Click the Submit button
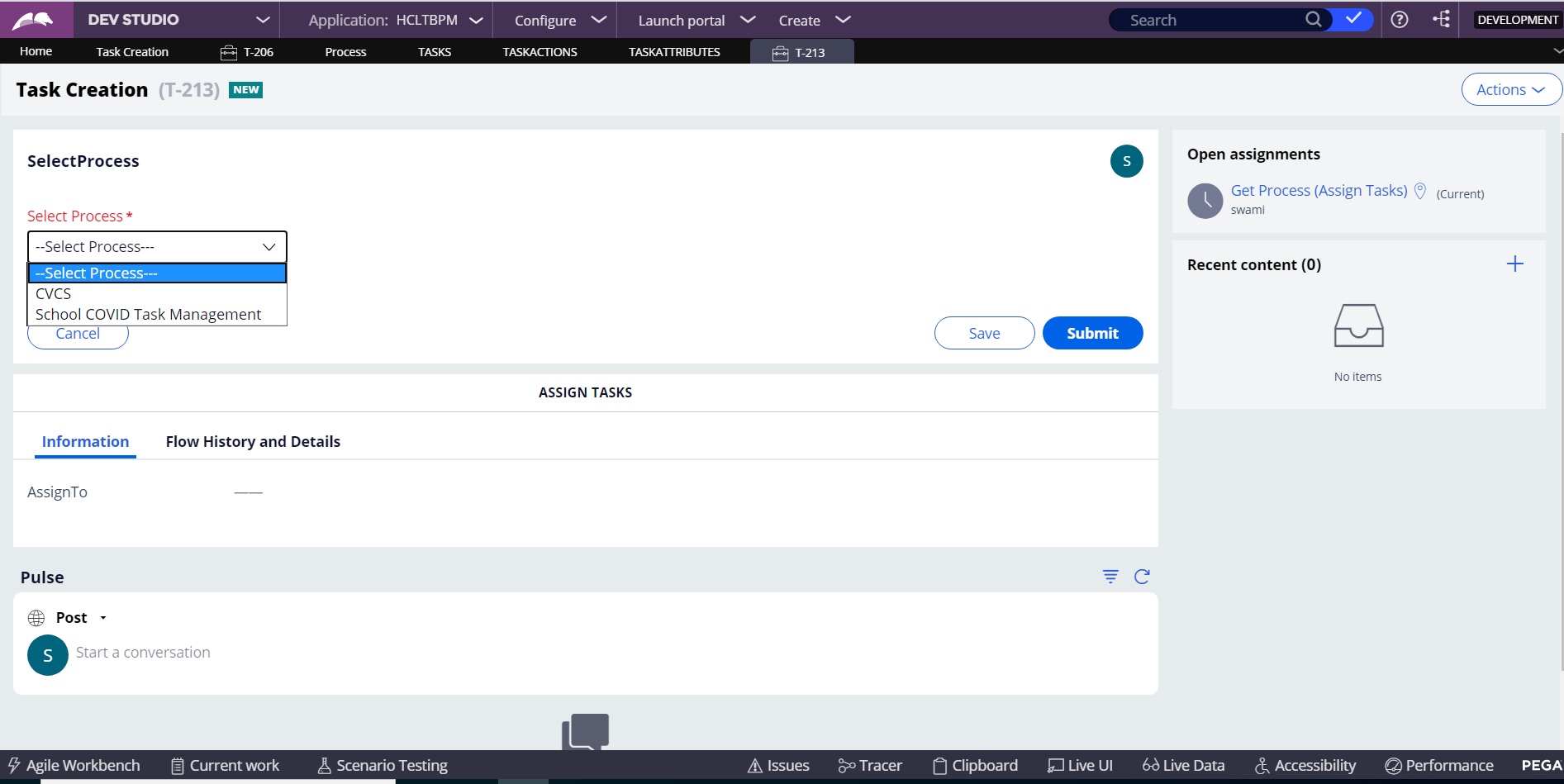Image resolution: width=1564 pixels, height=784 pixels. 1093,333
